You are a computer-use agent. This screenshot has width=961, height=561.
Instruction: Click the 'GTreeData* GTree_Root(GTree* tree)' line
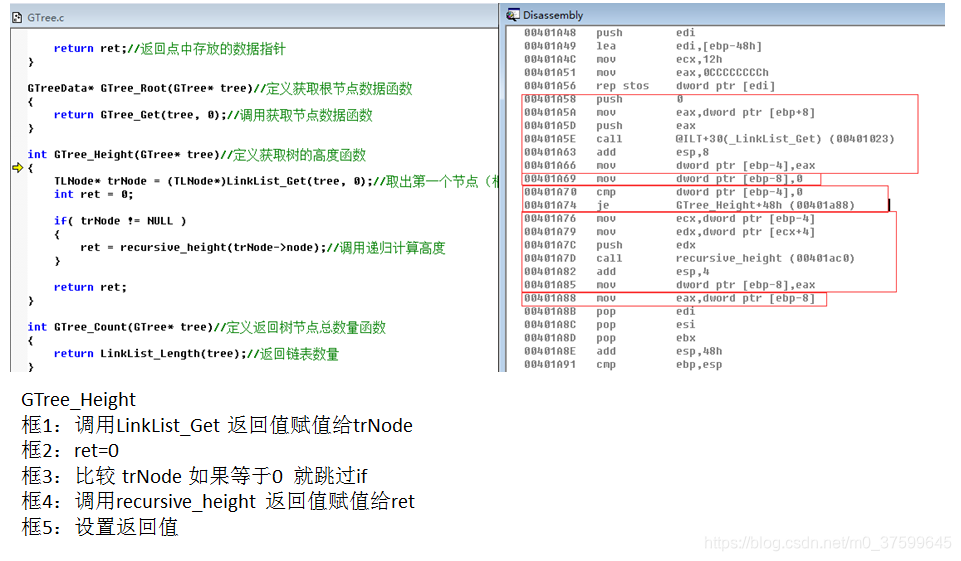click(219, 89)
